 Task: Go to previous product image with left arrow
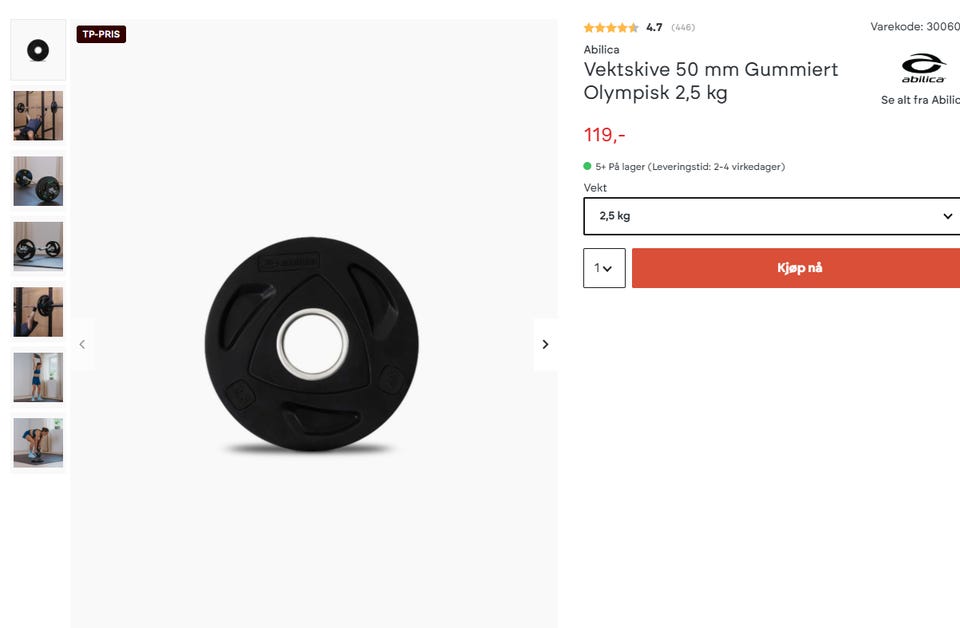tap(82, 345)
